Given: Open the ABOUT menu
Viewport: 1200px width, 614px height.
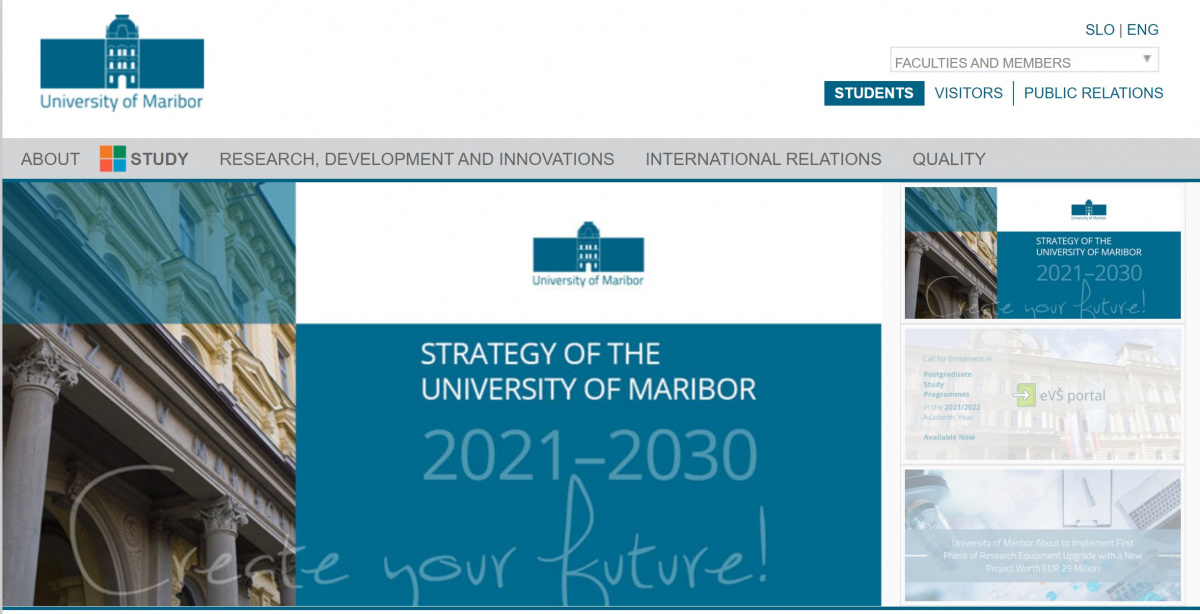Looking at the screenshot, I should (x=50, y=159).
